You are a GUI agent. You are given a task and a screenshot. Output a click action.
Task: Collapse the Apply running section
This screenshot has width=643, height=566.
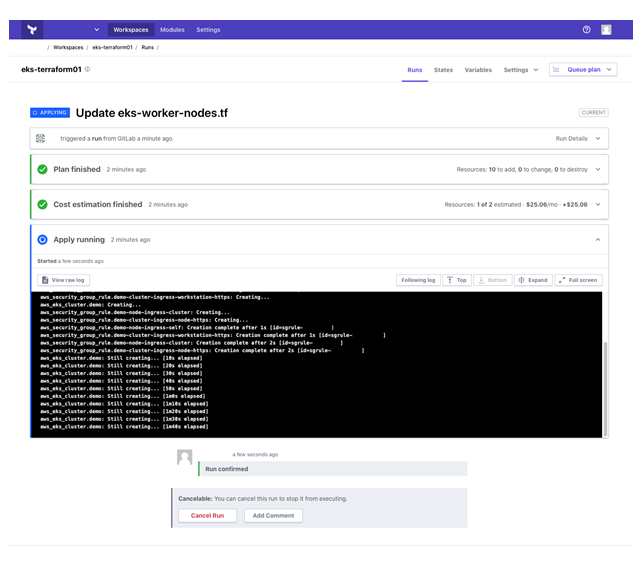598,240
